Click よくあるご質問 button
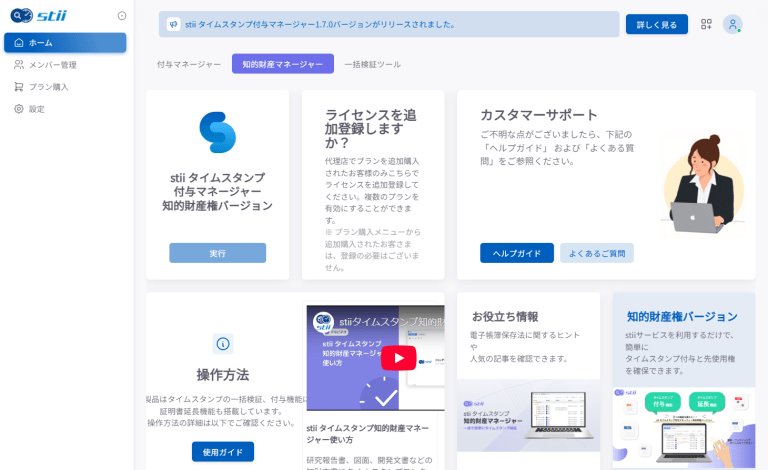Image resolution: width=768 pixels, height=470 pixels. (x=597, y=253)
